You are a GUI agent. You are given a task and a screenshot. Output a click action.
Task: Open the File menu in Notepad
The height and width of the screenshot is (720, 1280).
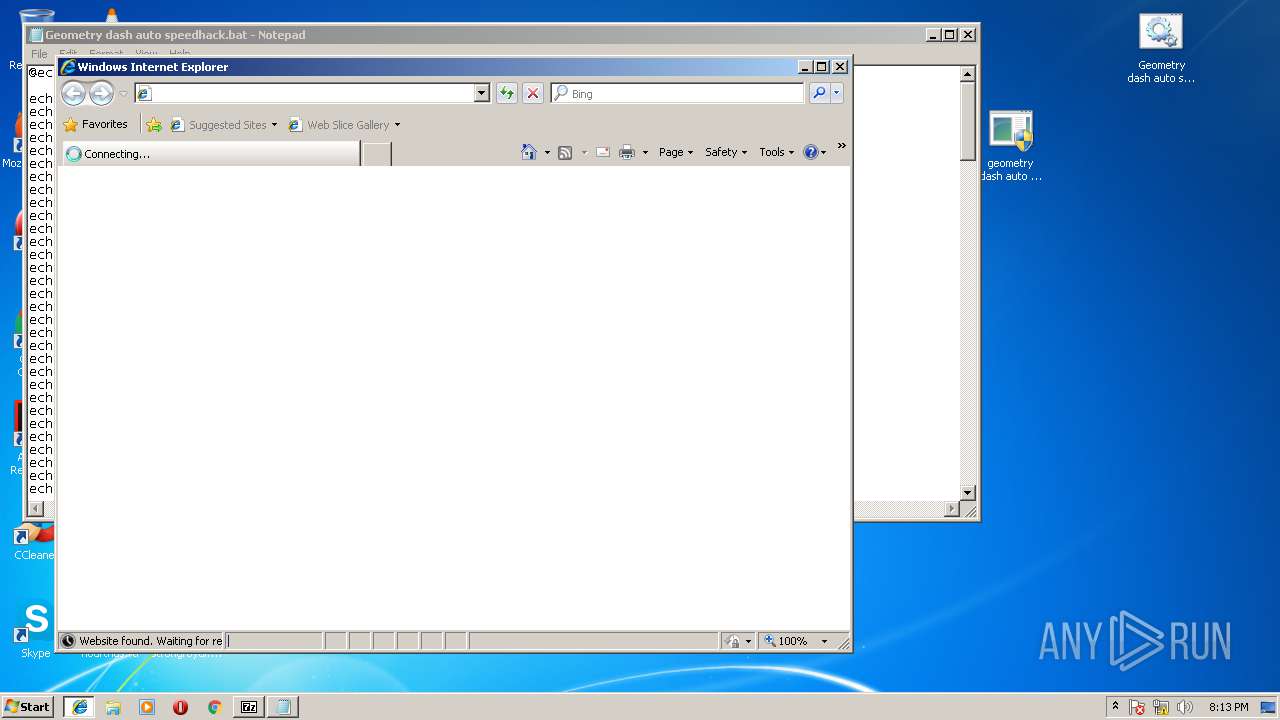39,54
